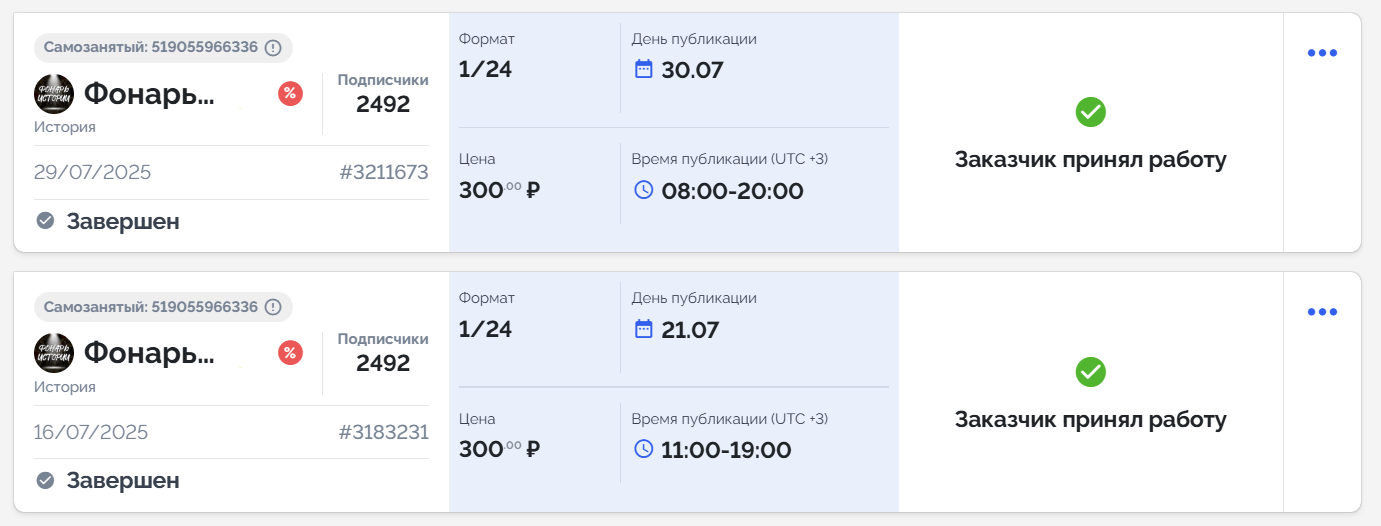Click info icon beside Самозанятый in first card
This screenshot has height=526, width=1381.
[x=273, y=47]
